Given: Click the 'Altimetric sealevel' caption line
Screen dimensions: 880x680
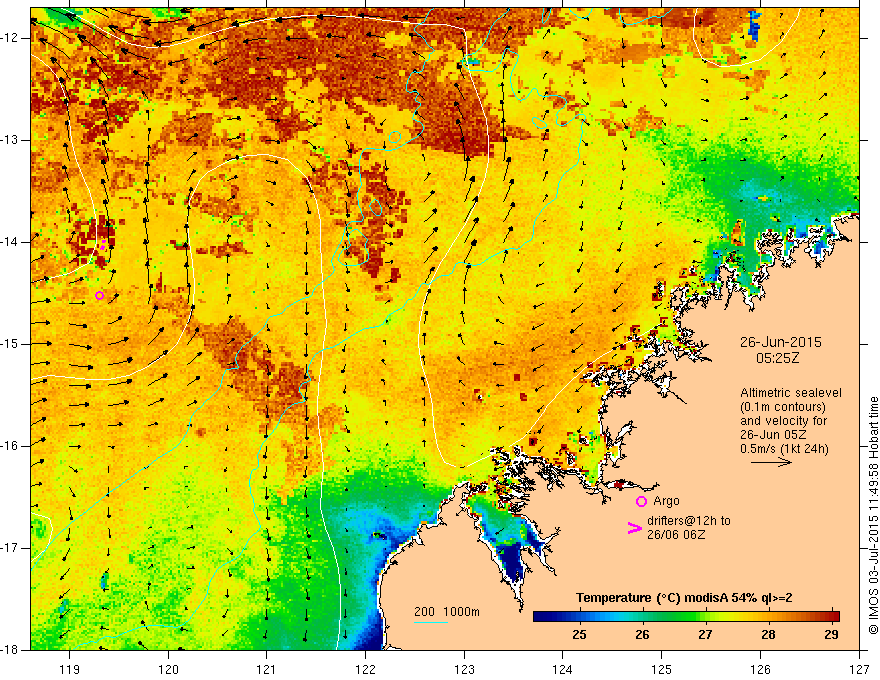Looking at the screenshot, I should coord(790,393).
